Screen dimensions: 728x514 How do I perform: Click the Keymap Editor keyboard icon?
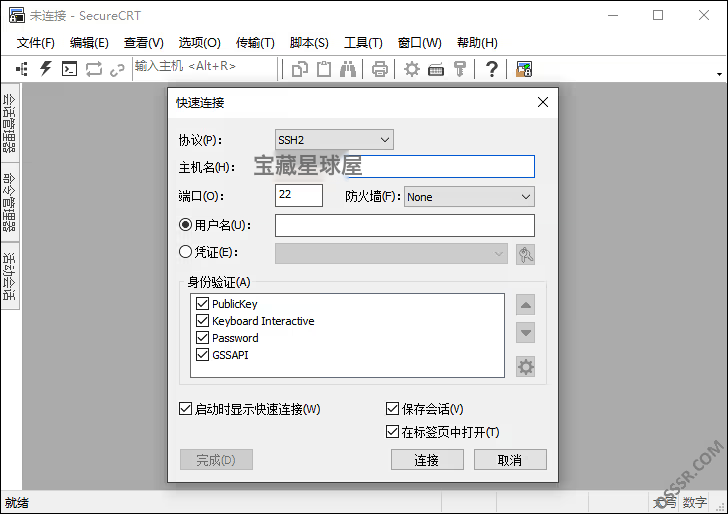pos(436,70)
